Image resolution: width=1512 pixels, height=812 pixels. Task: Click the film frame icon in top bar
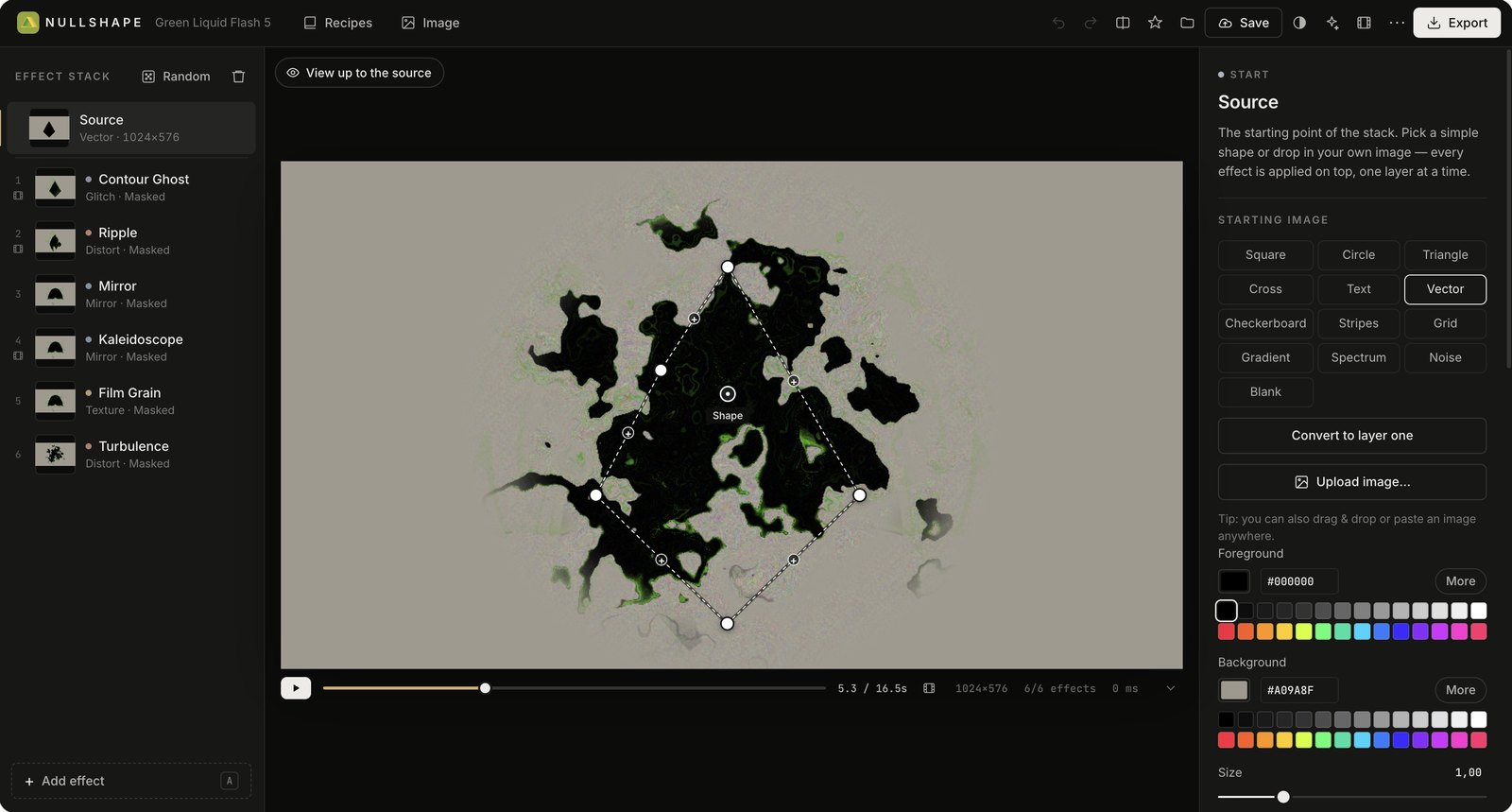coord(1364,23)
